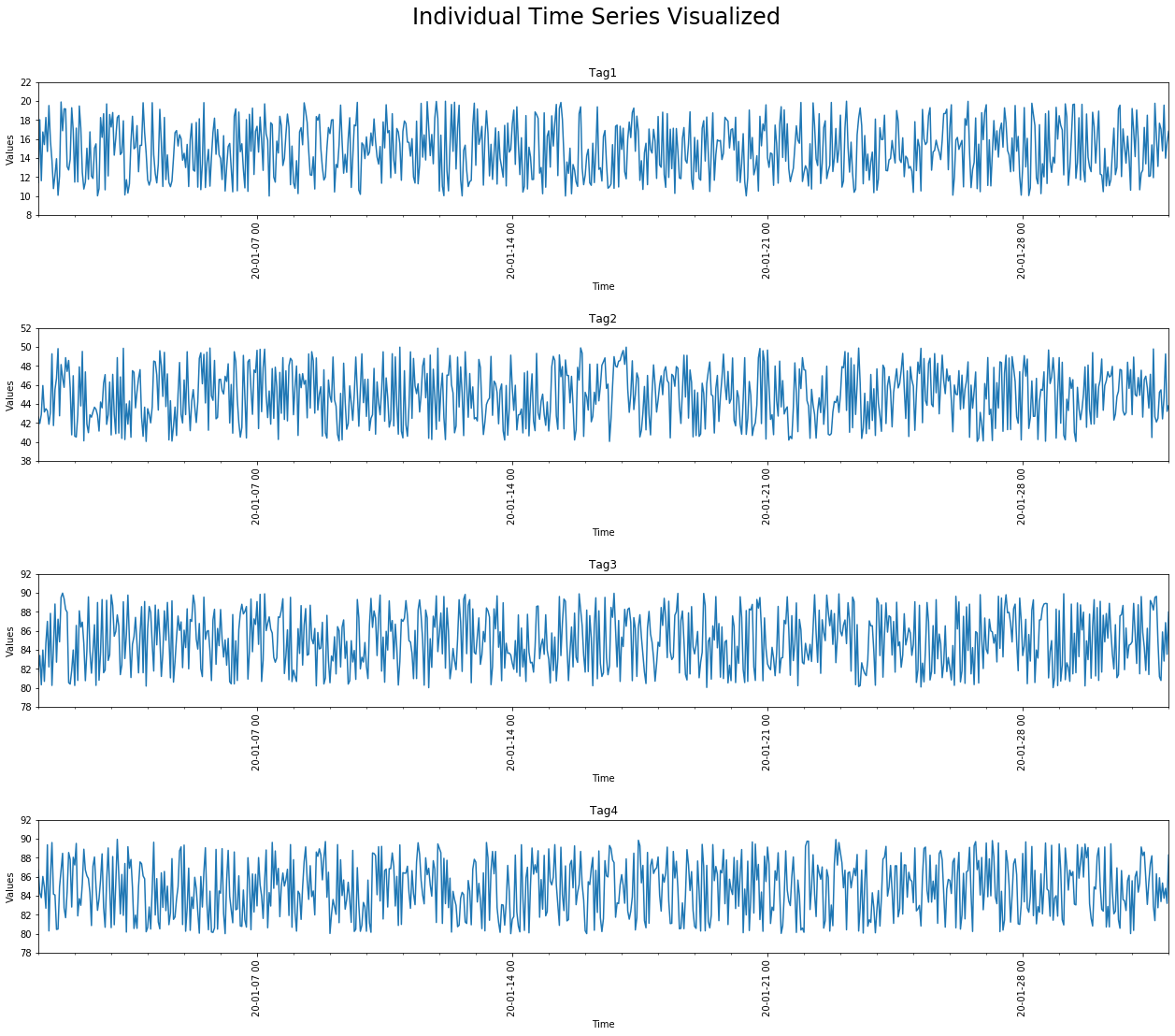Click the Time axis label under Tag3

[602, 778]
